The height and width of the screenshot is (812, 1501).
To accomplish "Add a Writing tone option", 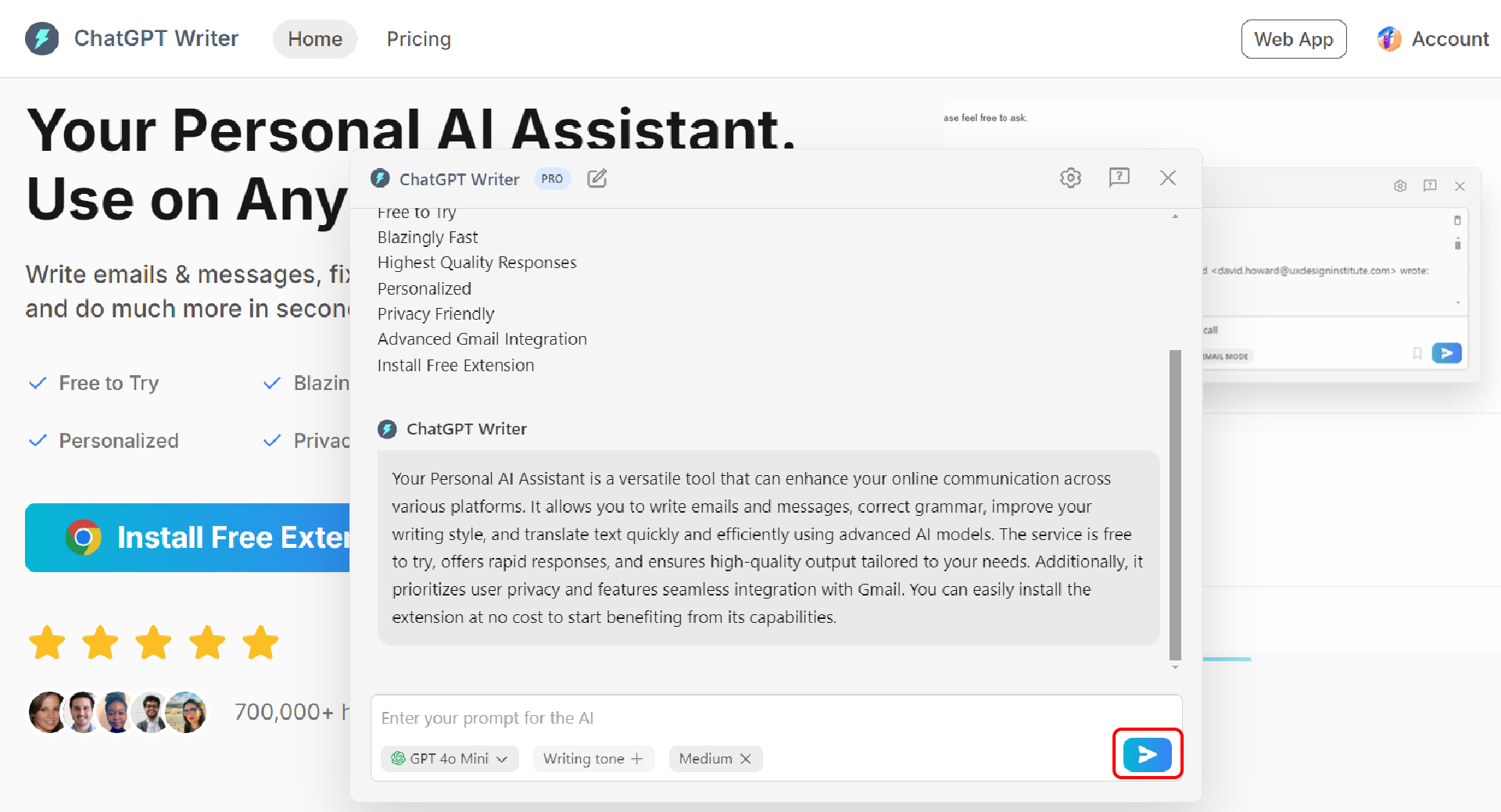I will pyautogui.click(x=593, y=758).
